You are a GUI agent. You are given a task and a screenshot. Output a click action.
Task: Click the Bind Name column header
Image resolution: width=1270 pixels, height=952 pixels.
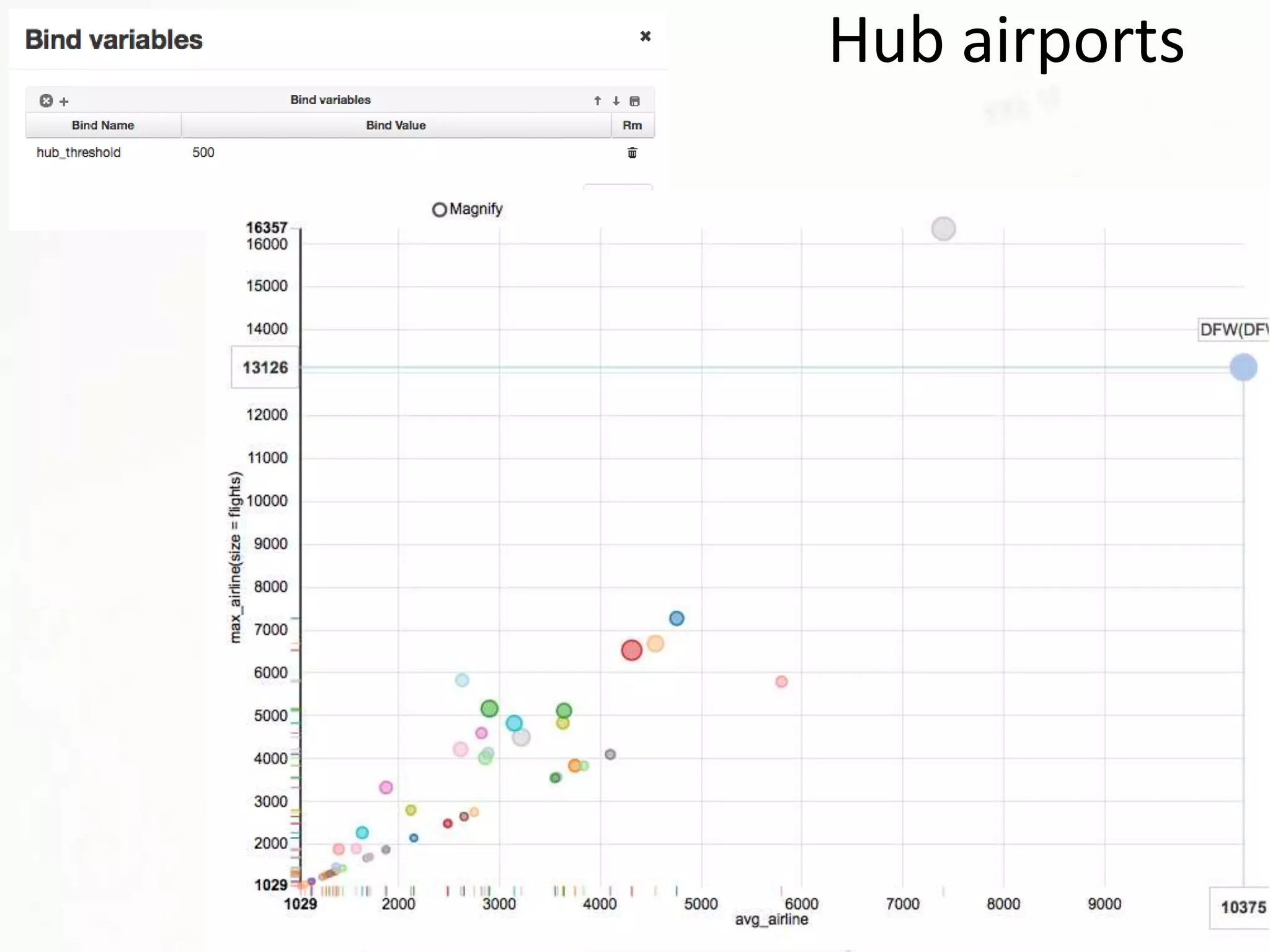tap(103, 125)
